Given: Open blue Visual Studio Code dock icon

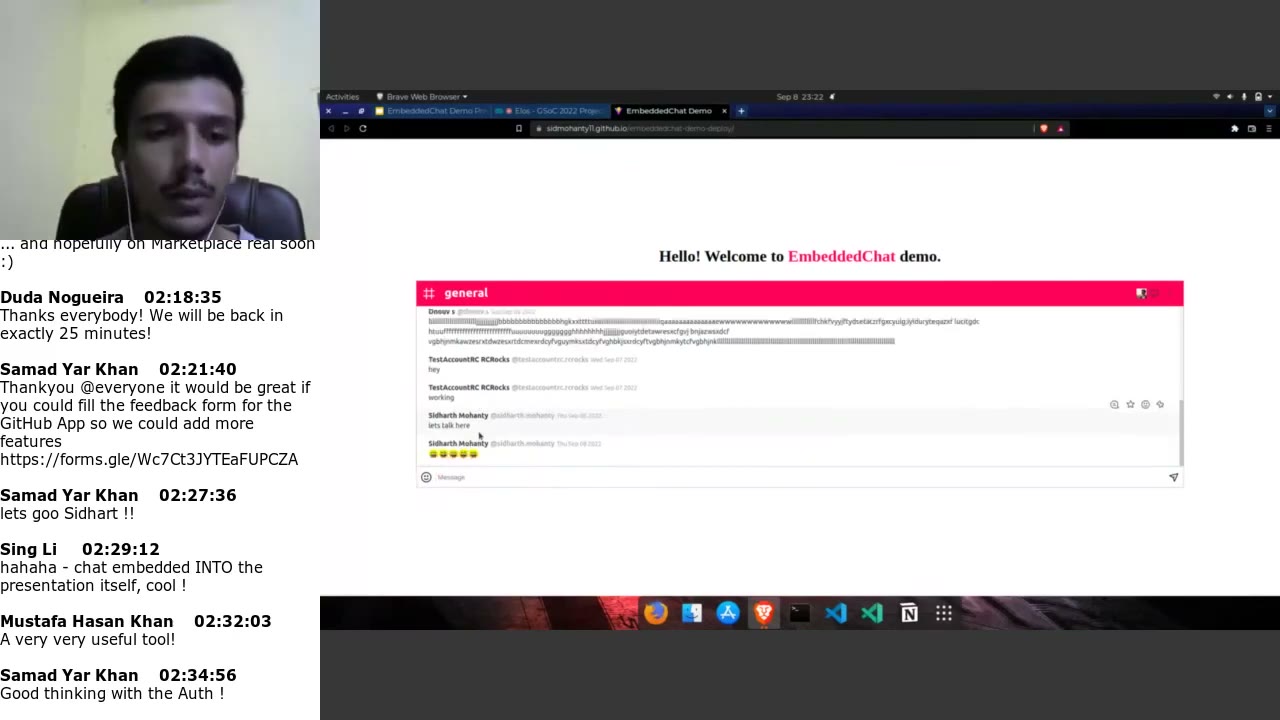Looking at the screenshot, I should coord(836,613).
